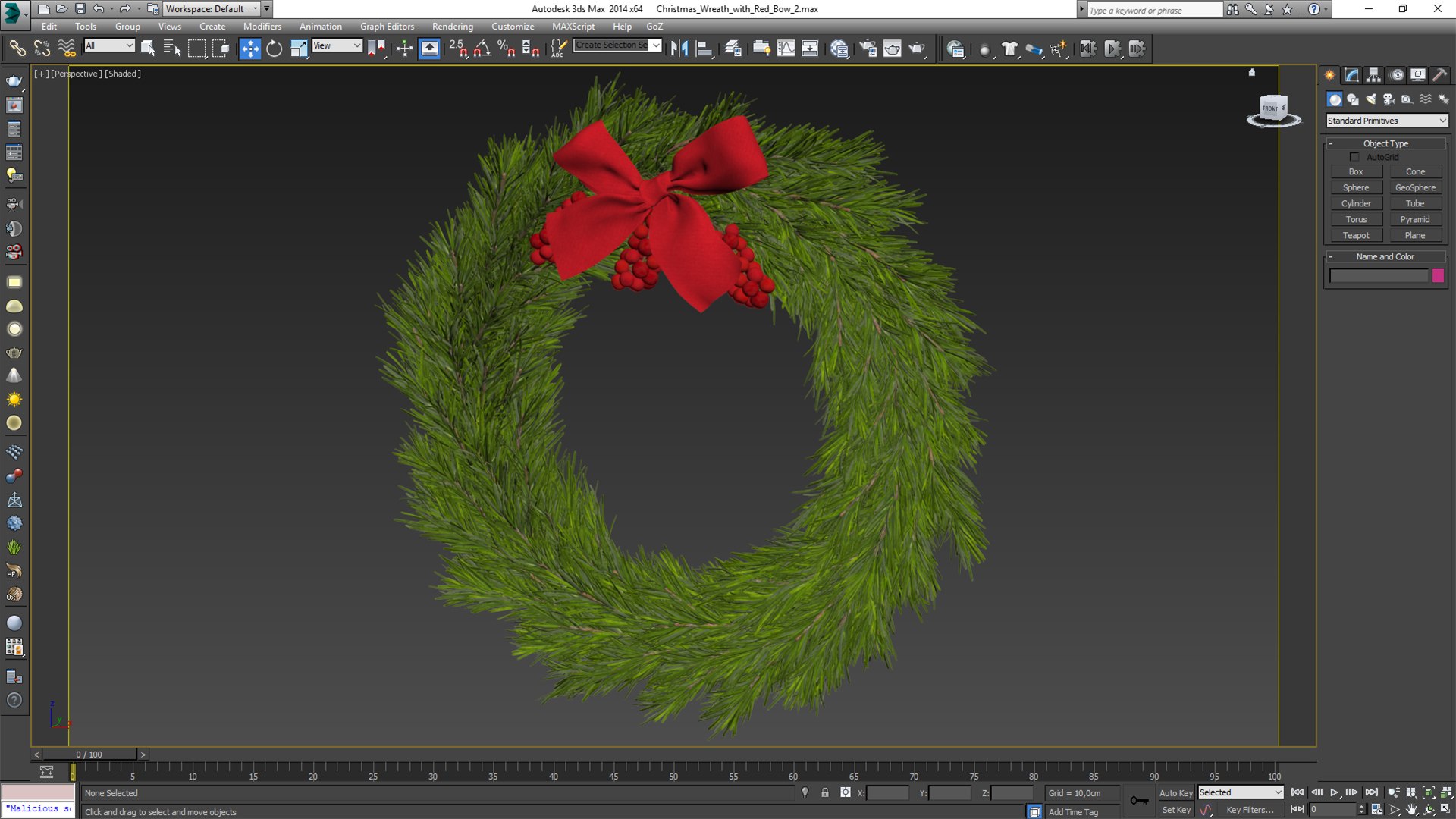Open the Select by Name list

tap(172, 49)
